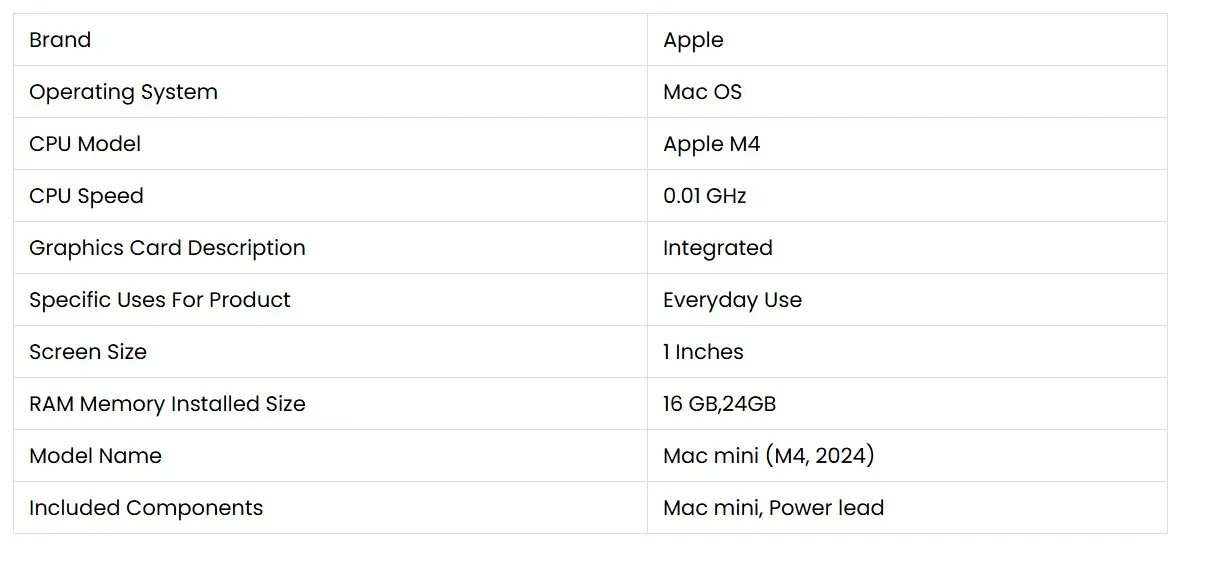This screenshot has width=1213, height=567.
Task: Click the Included Components label
Action: [146, 508]
